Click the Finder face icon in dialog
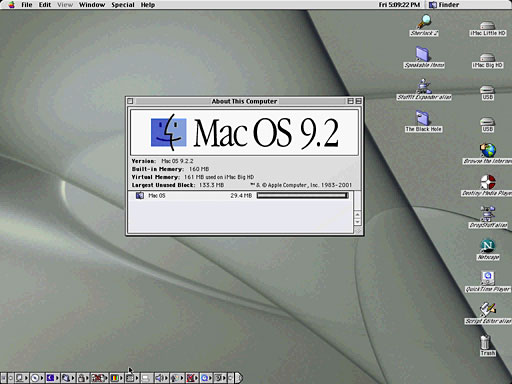Viewport: 512px width, 384px height. [168, 132]
